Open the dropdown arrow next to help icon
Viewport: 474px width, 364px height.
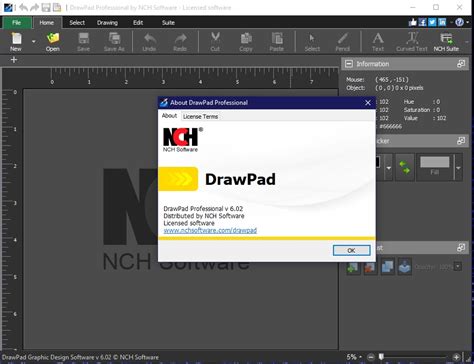pos(467,22)
